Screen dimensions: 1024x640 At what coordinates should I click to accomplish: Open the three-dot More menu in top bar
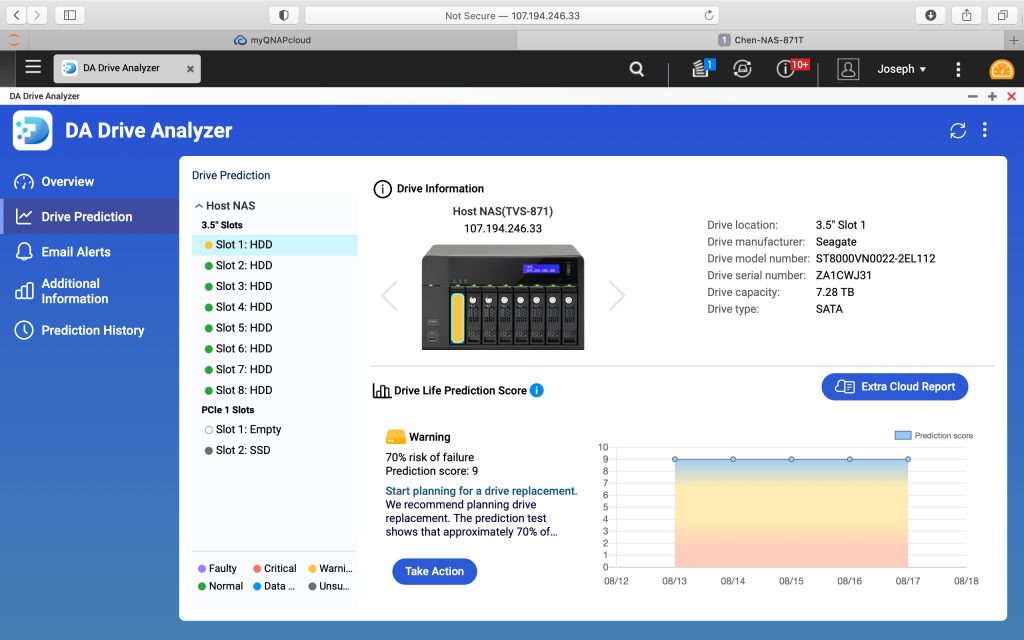pos(958,69)
